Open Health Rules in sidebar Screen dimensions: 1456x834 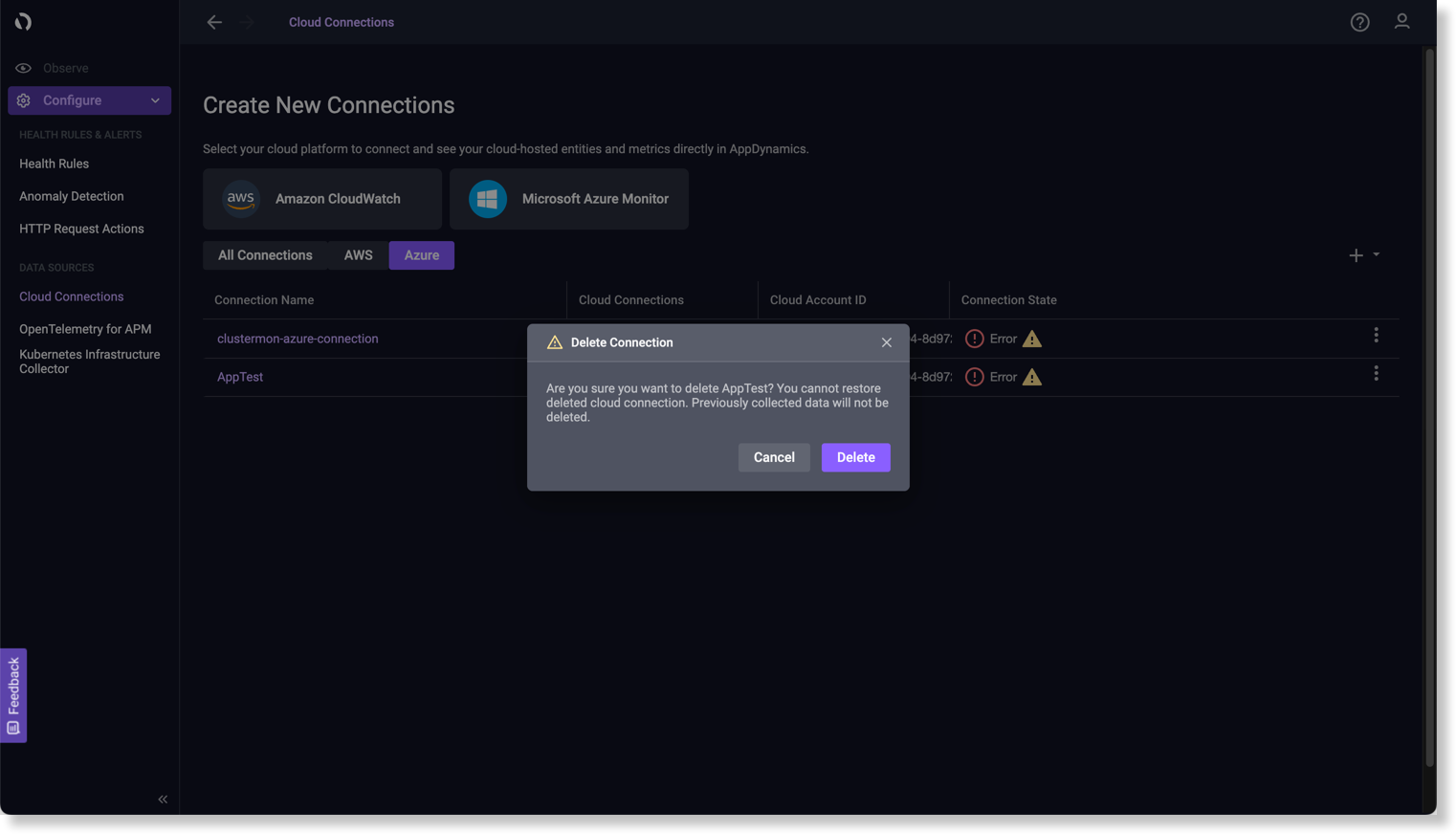54,164
